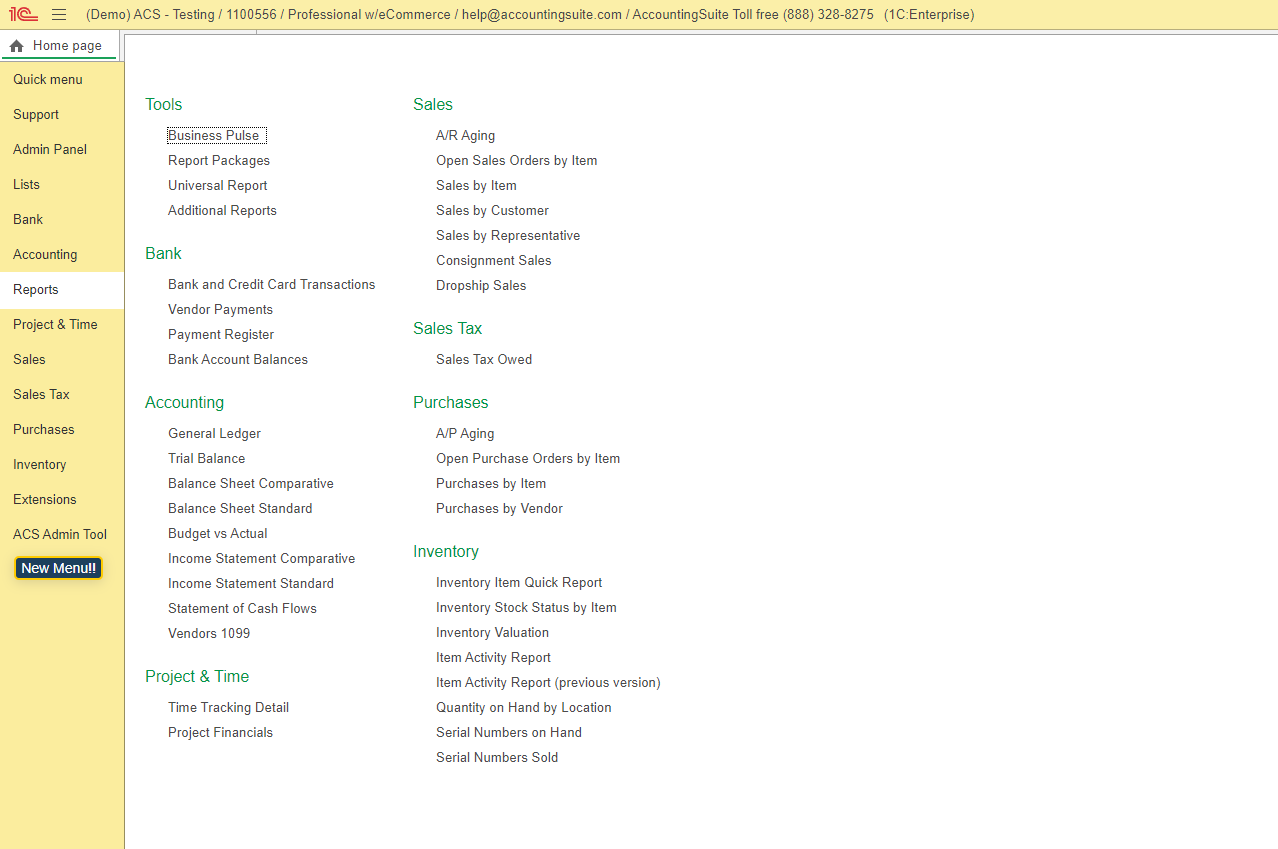Open the hamburger main menu icon
Screen dimensions: 1278x849
59,15
